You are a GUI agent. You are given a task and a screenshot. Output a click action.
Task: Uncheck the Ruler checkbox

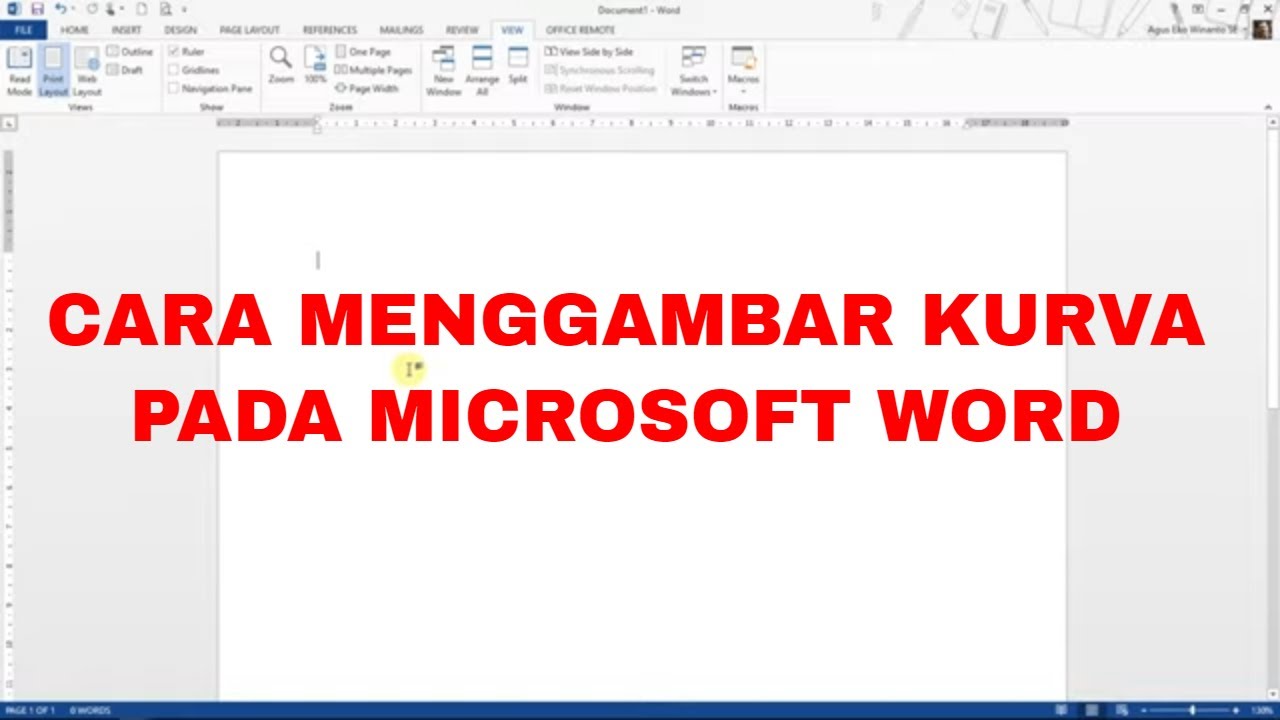(x=174, y=52)
